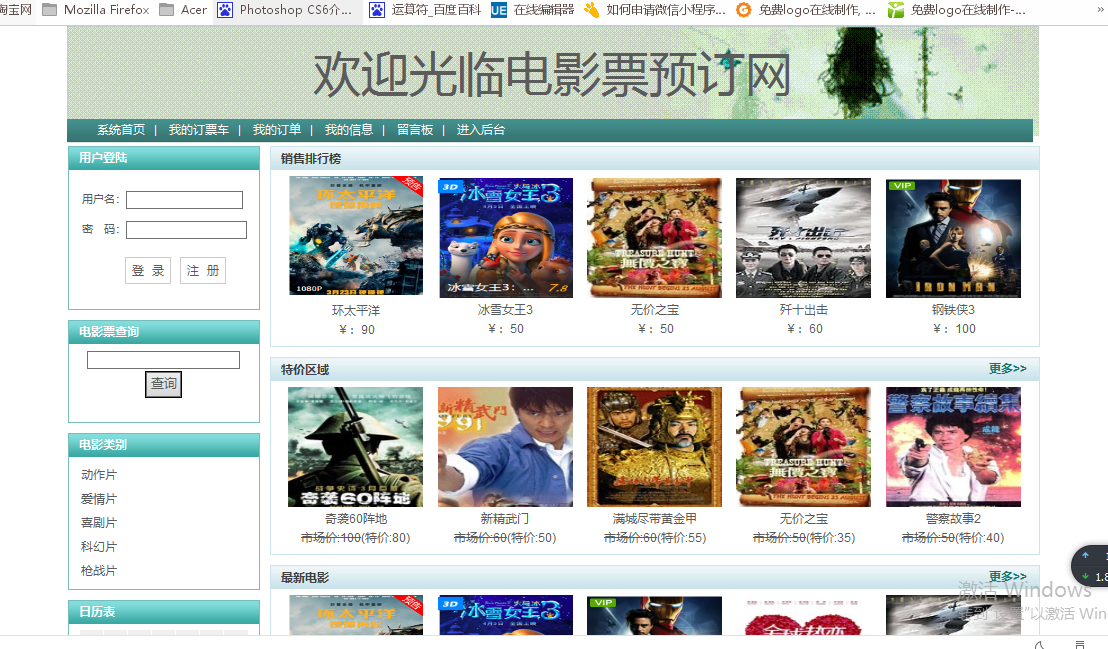1108x649 pixels.
Task: Open 我的订票车 in the navigation bar
Action: [199, 130]
